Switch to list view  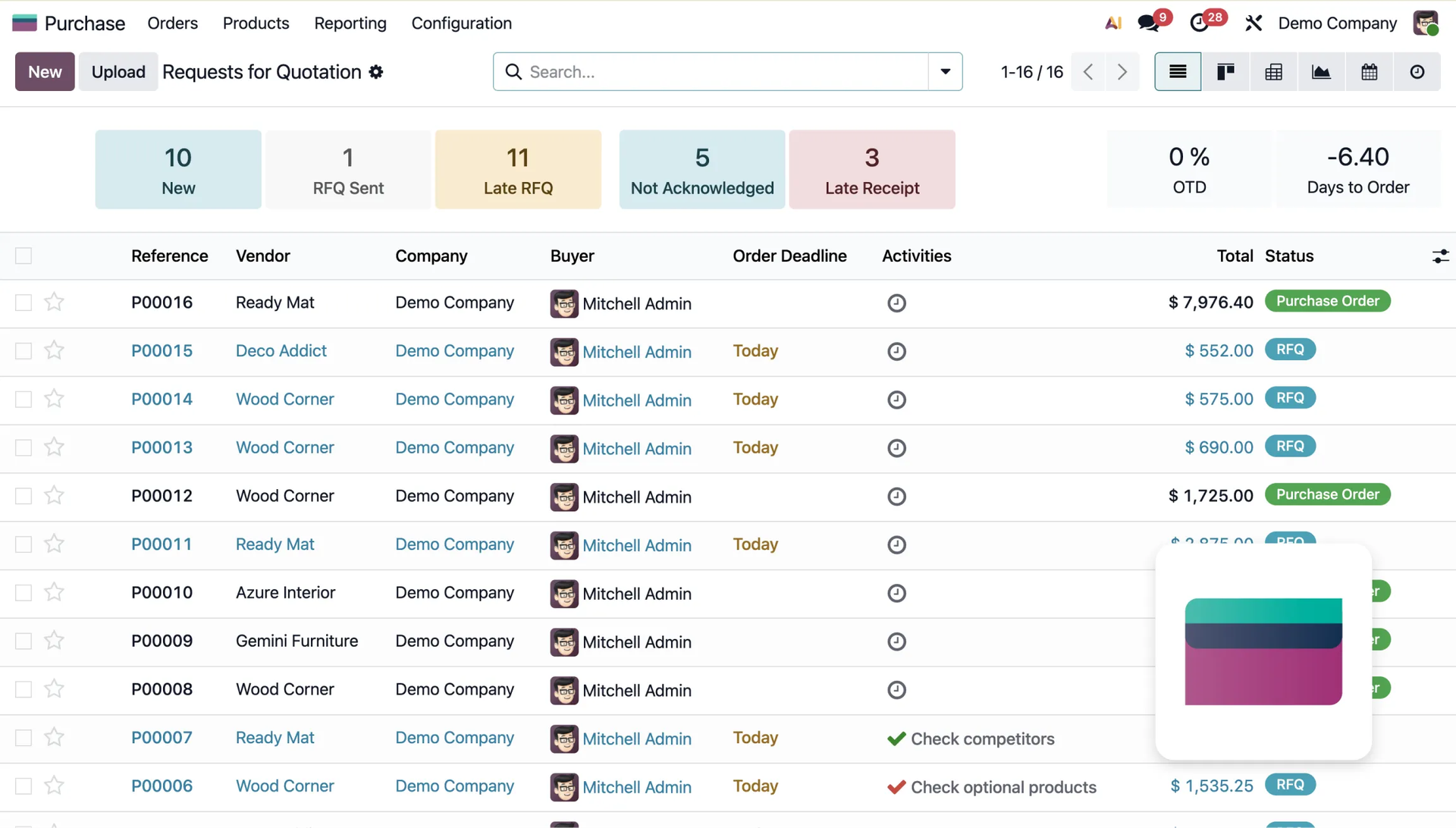1178,72
